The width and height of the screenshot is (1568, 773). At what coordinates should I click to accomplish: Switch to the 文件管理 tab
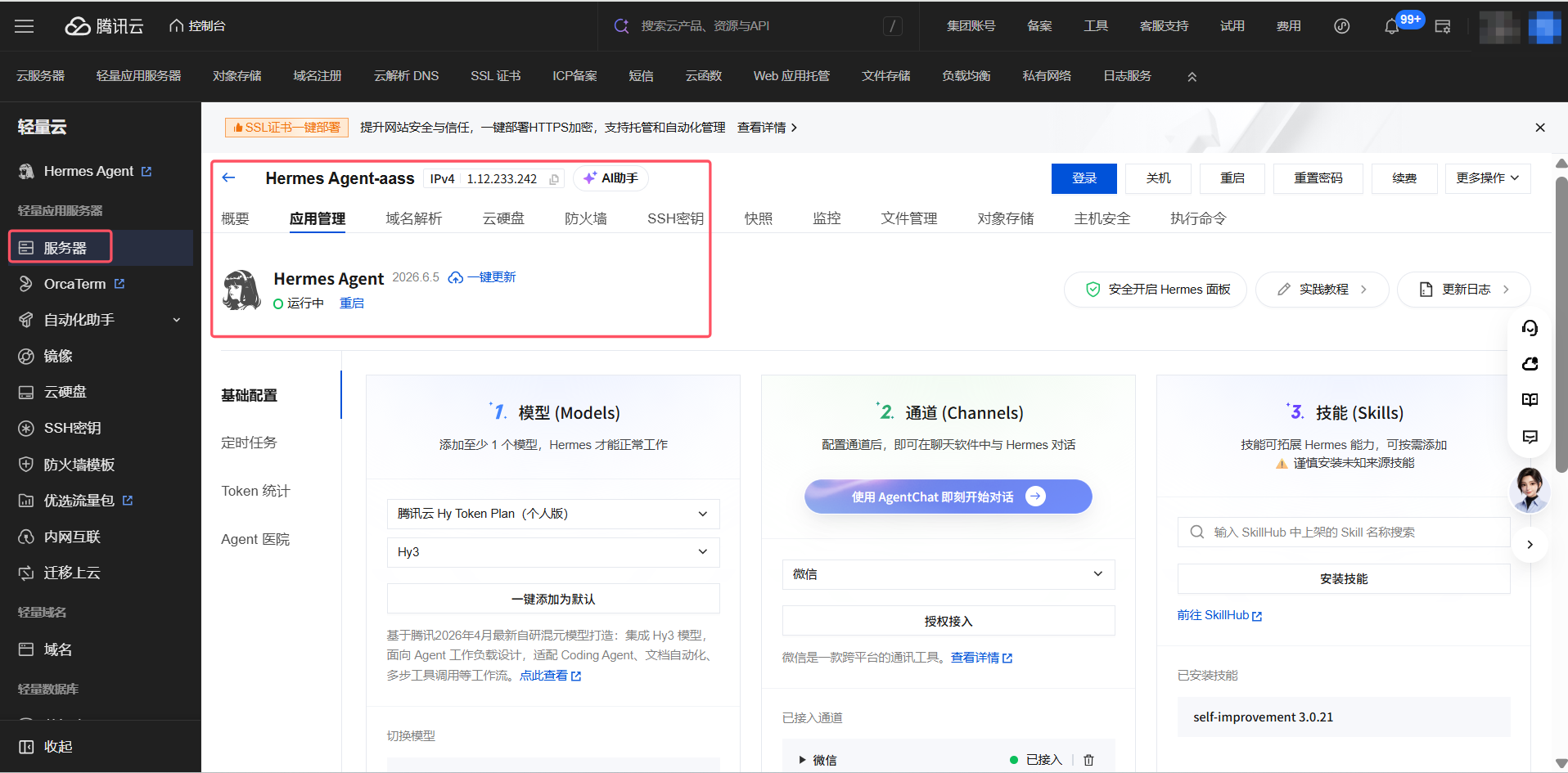click(x=909, y=218)
